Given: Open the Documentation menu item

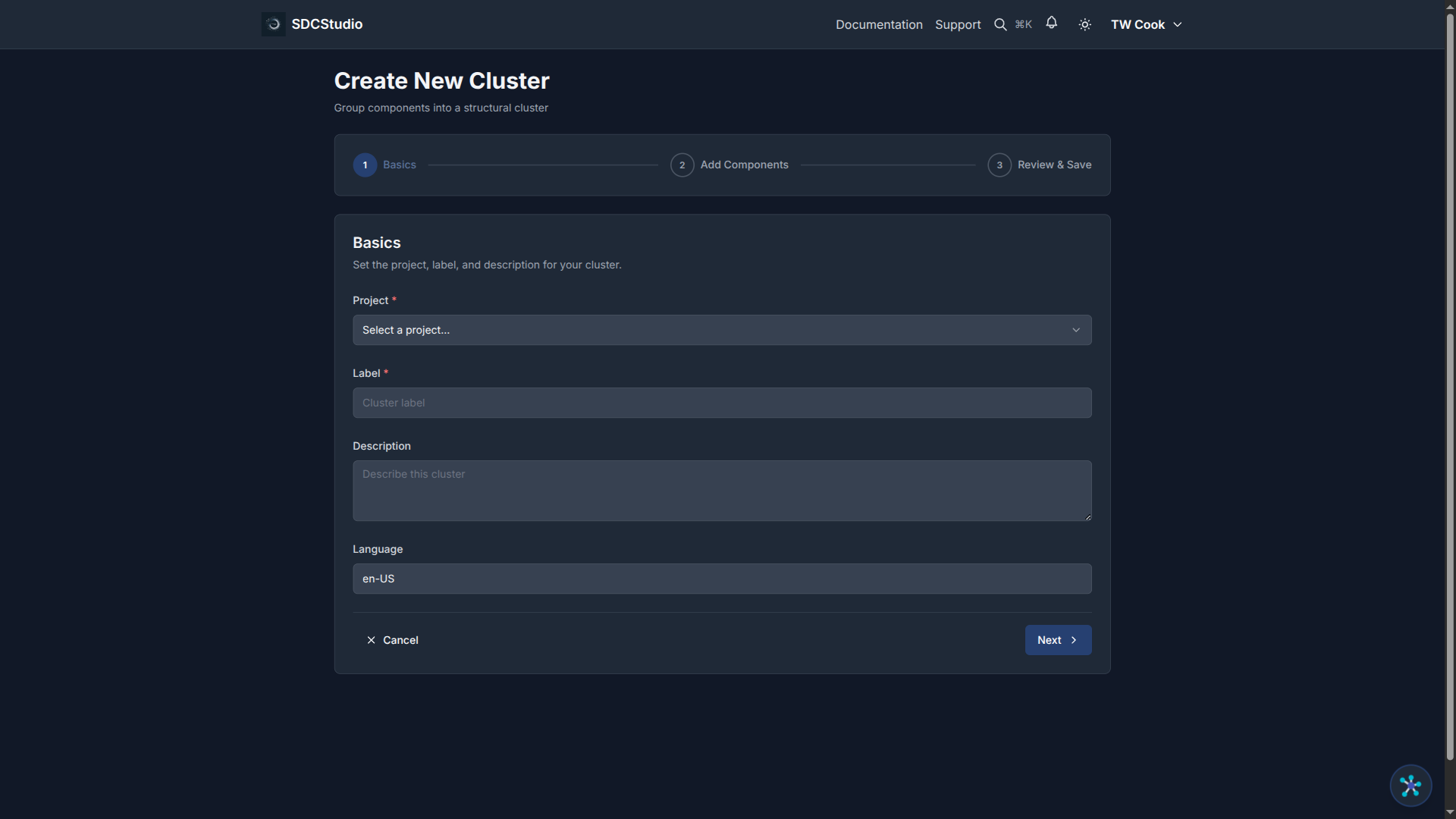Looking at the screenshot, I should coord(879,24).
